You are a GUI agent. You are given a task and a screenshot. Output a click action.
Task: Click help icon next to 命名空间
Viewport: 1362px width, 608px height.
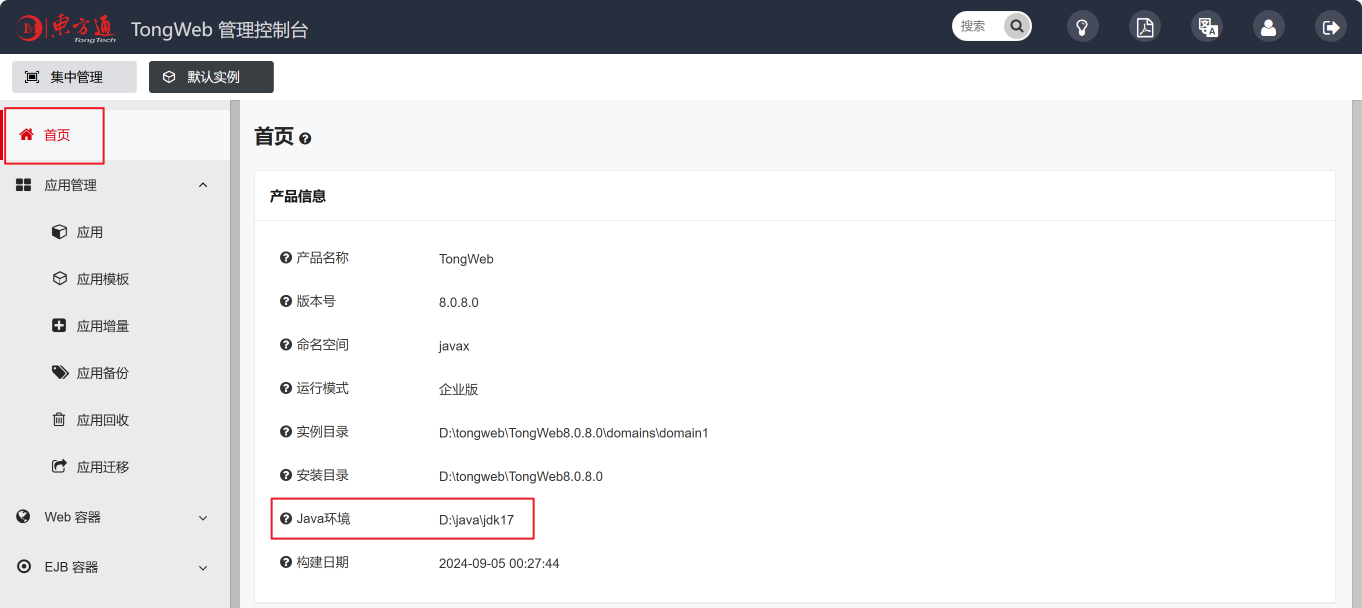pos(286,345)
